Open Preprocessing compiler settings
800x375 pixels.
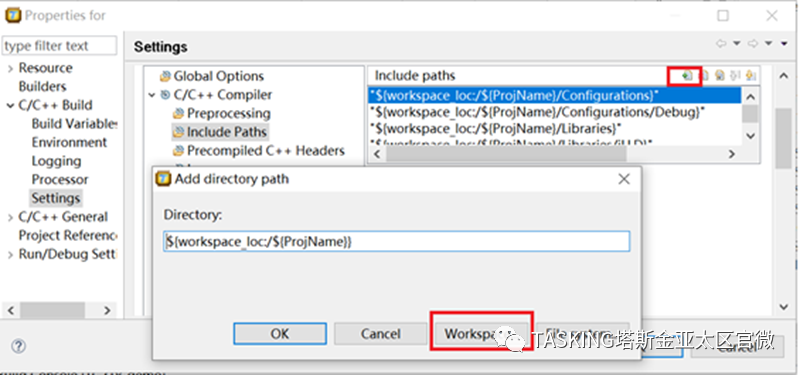point(229,113)
